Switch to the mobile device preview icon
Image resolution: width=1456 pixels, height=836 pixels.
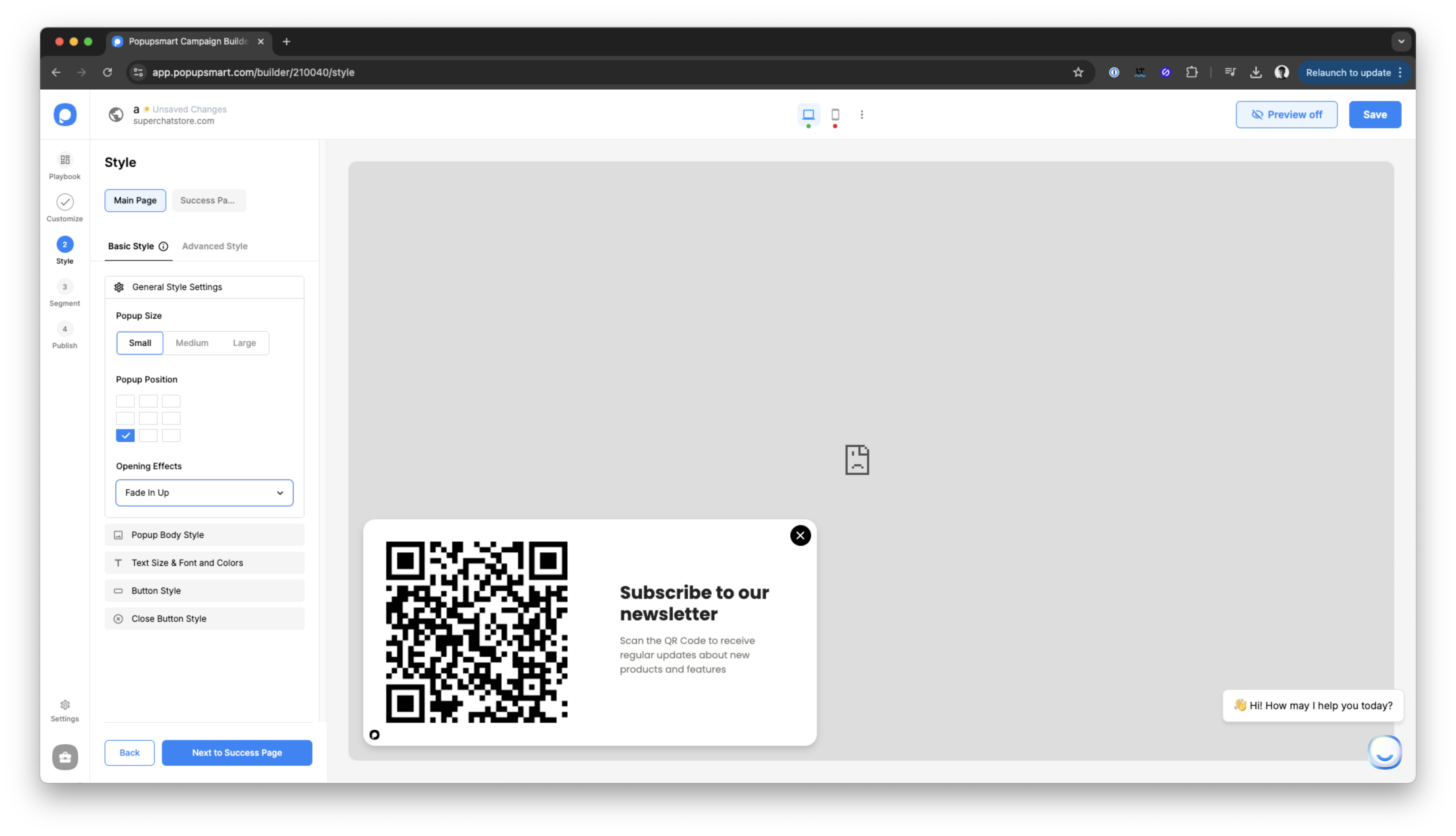click(x=835, y=115)
